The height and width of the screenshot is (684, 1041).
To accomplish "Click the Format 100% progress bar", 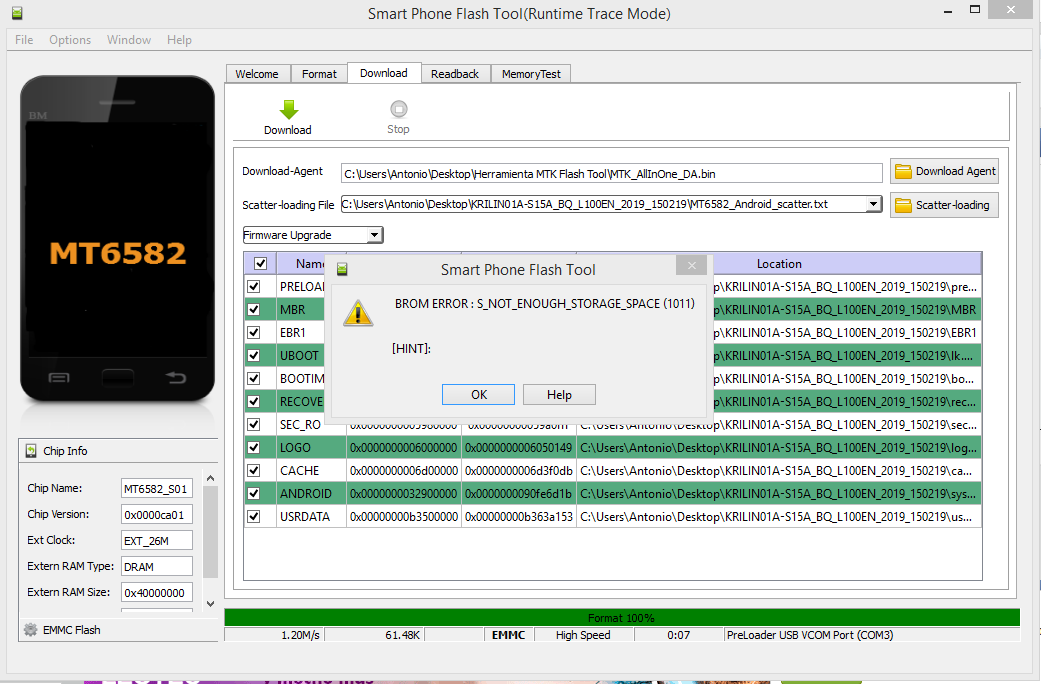I will (622, 618).
